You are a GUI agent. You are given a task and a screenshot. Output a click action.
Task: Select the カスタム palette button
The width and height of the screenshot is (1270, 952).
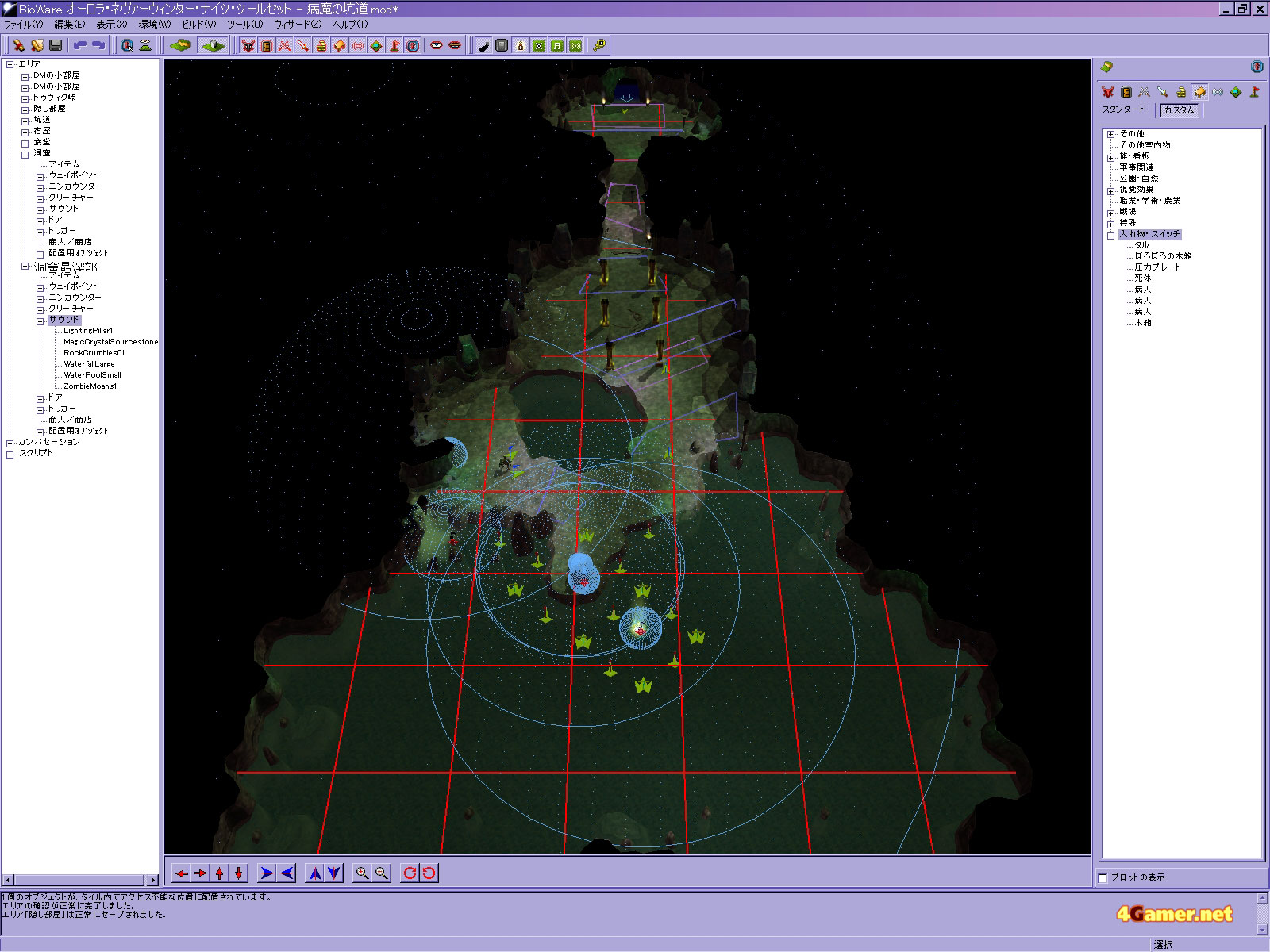(1179, 110)
